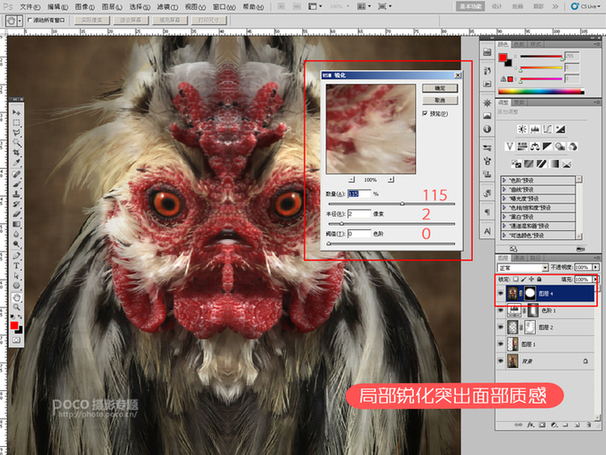
Task: Expand the 色阶 presets list item
Action: tap(504, 179)
